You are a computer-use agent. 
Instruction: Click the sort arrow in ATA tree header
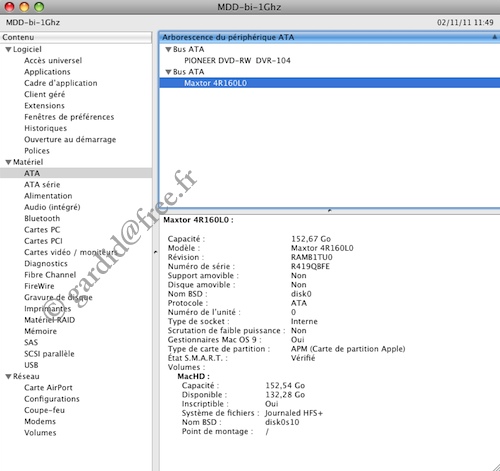[495, 37]
